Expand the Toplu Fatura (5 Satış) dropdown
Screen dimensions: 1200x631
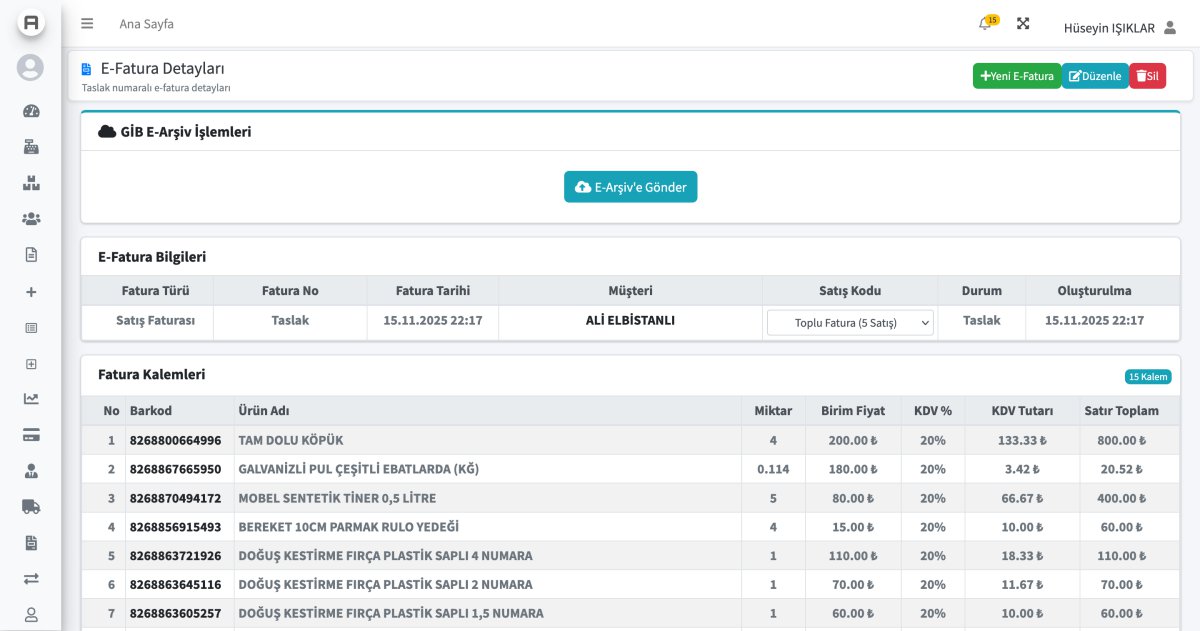pyautogui.click(x=850, y=323)
